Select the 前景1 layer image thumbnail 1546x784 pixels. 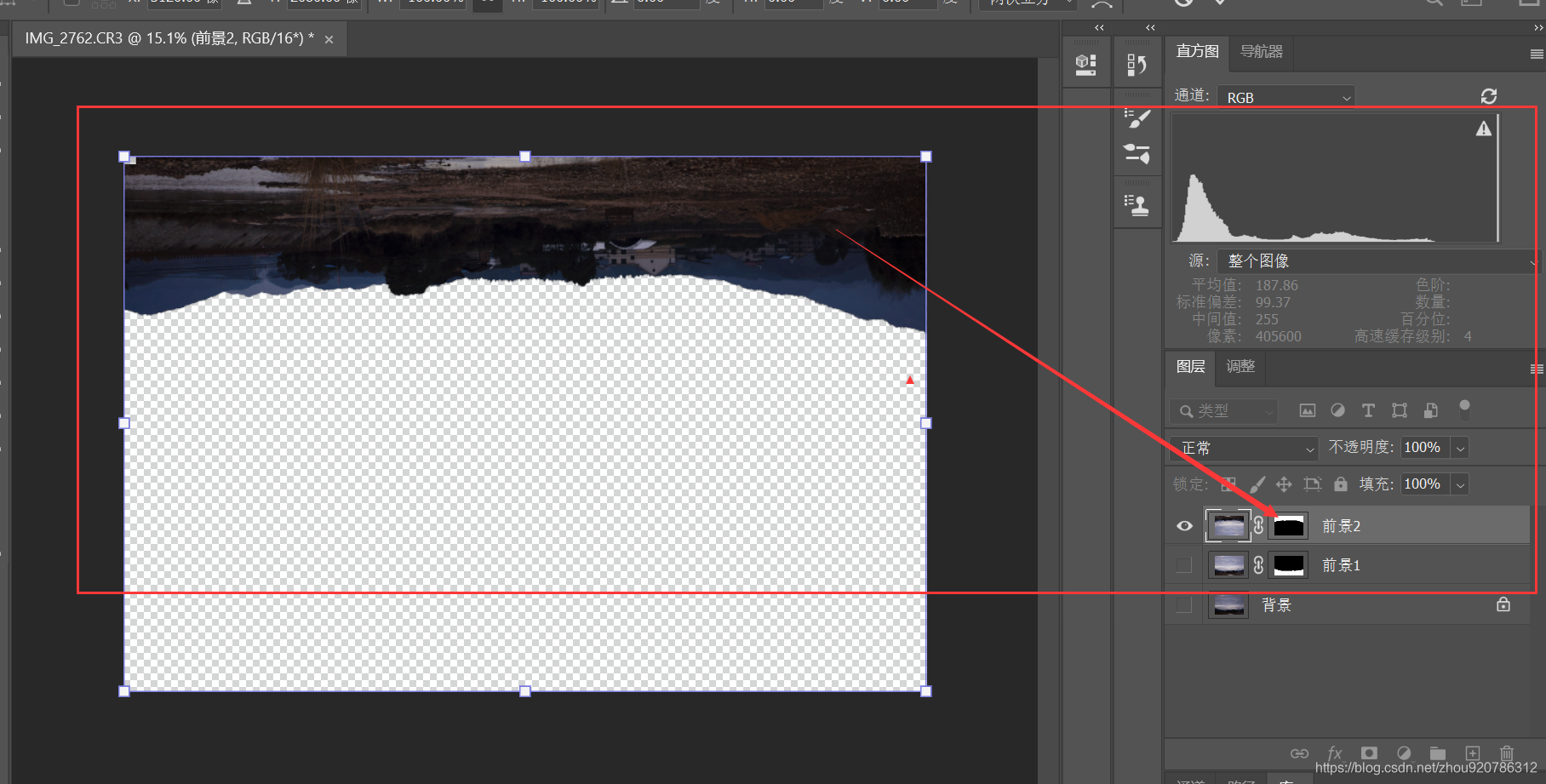(x=1228, y=565)
